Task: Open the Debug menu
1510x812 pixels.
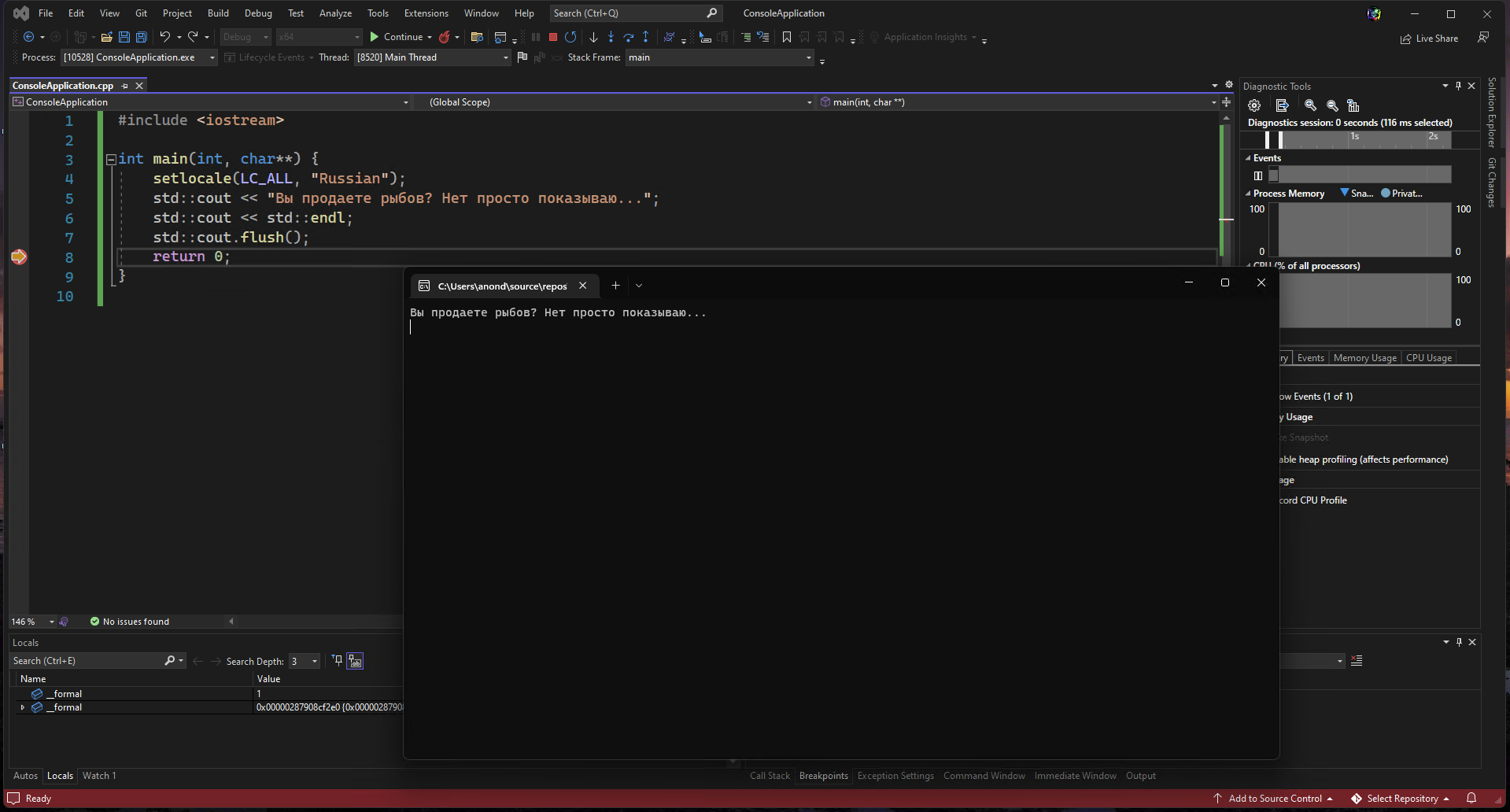Action: coord(258,13)
